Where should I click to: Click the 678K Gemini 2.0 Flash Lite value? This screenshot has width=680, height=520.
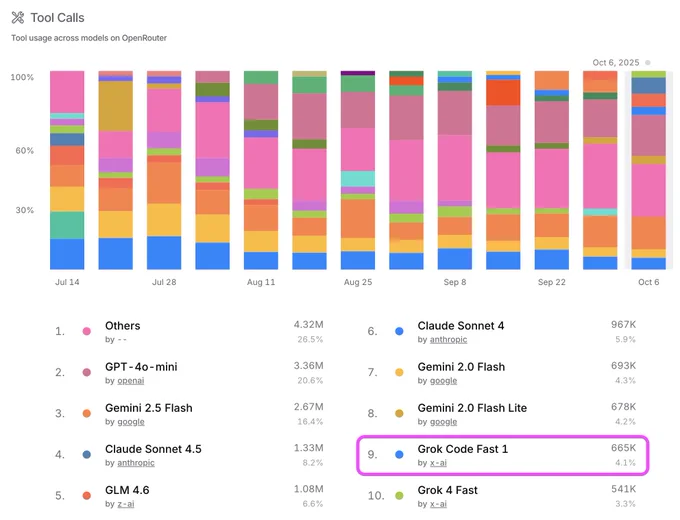[623, 407]
